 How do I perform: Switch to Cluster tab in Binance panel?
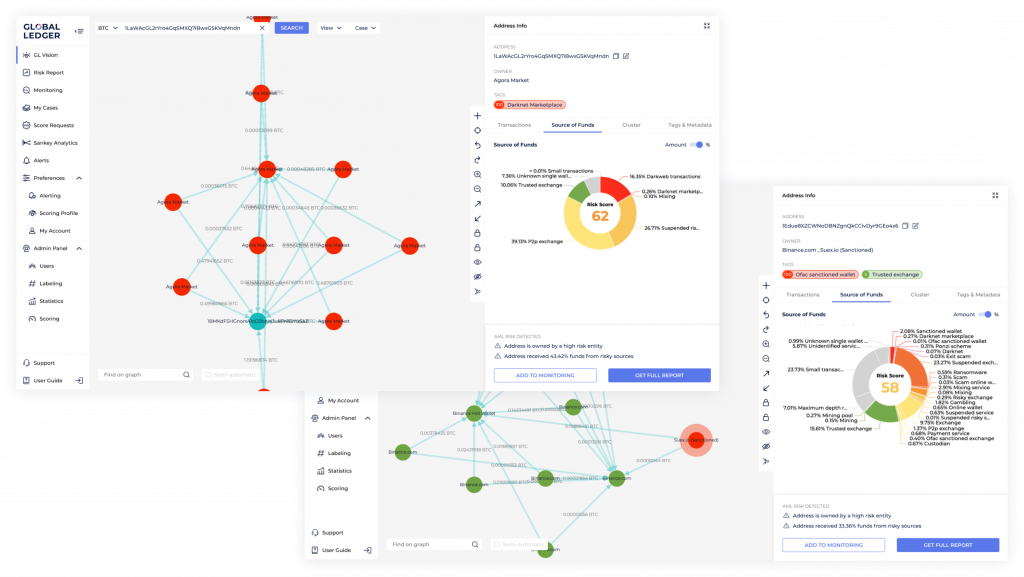point(920,295)
